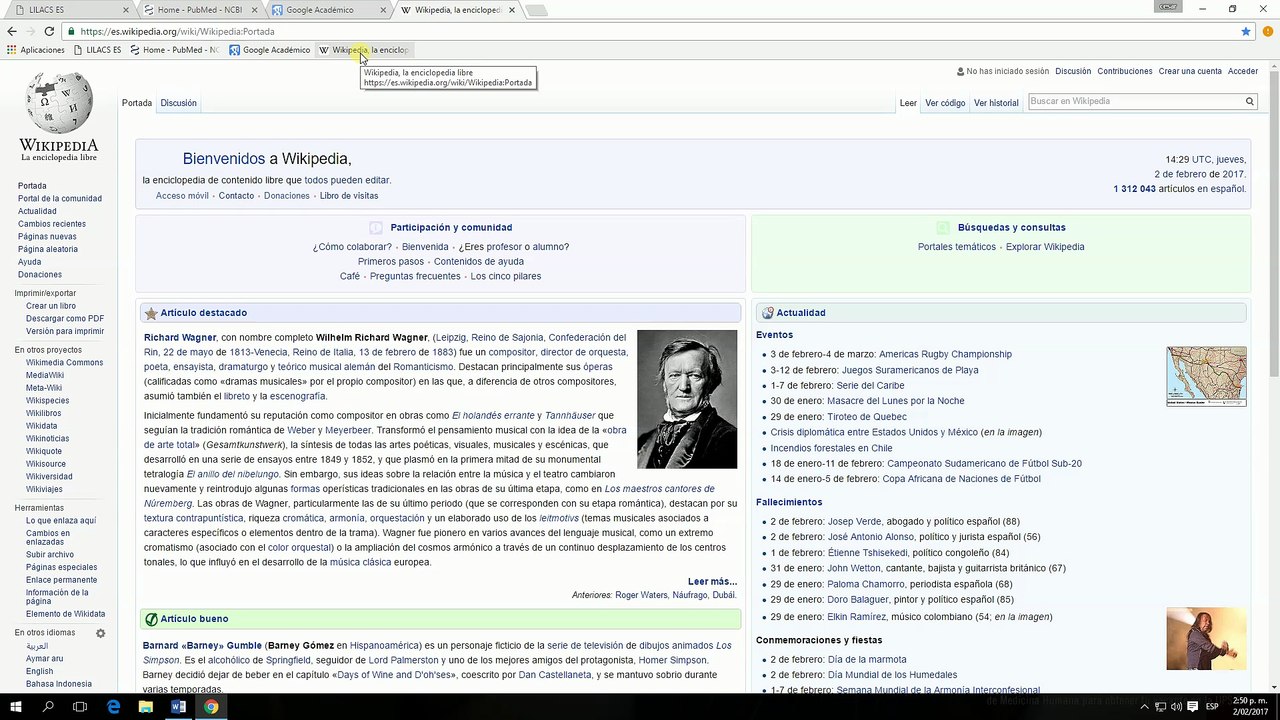
Task: Open File Explorer from the taskbar
Action: pos(146,707)
